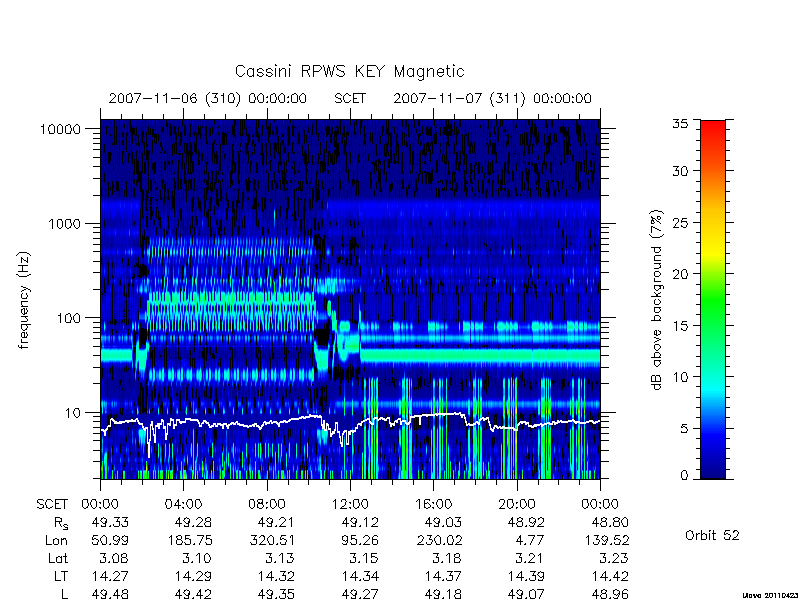Screen dimensions: 800x600
Task: Click the 10000 frequency tick label
Action: pos(60,130)
